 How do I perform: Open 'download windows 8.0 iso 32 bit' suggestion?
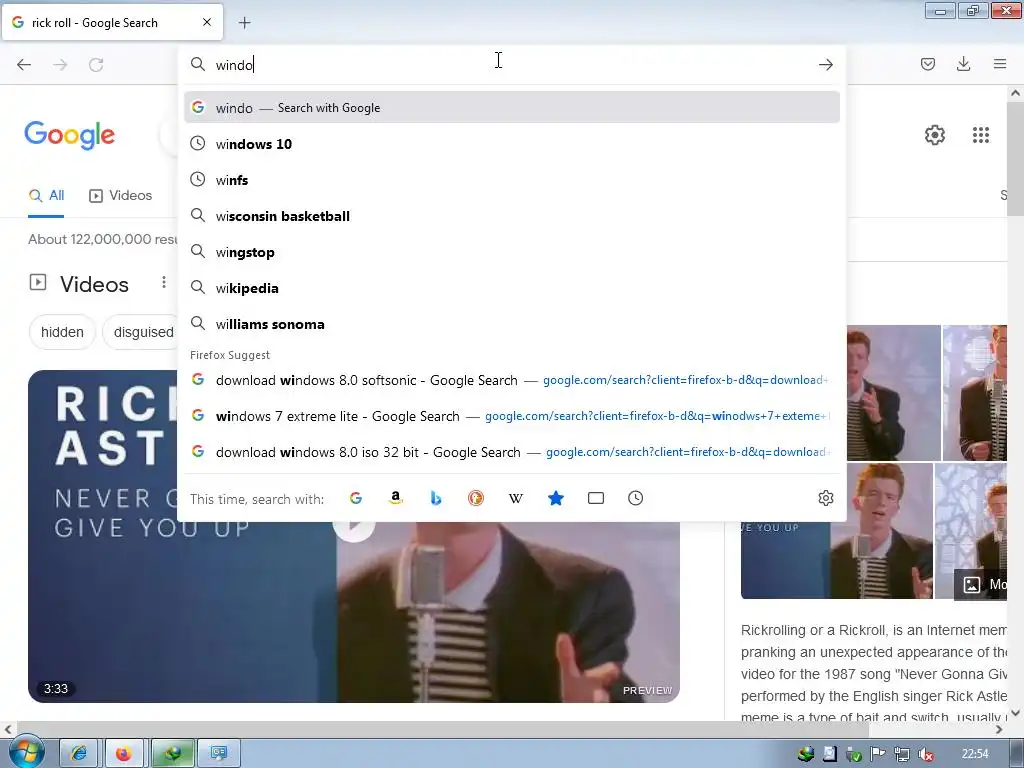tap(512, 452)
